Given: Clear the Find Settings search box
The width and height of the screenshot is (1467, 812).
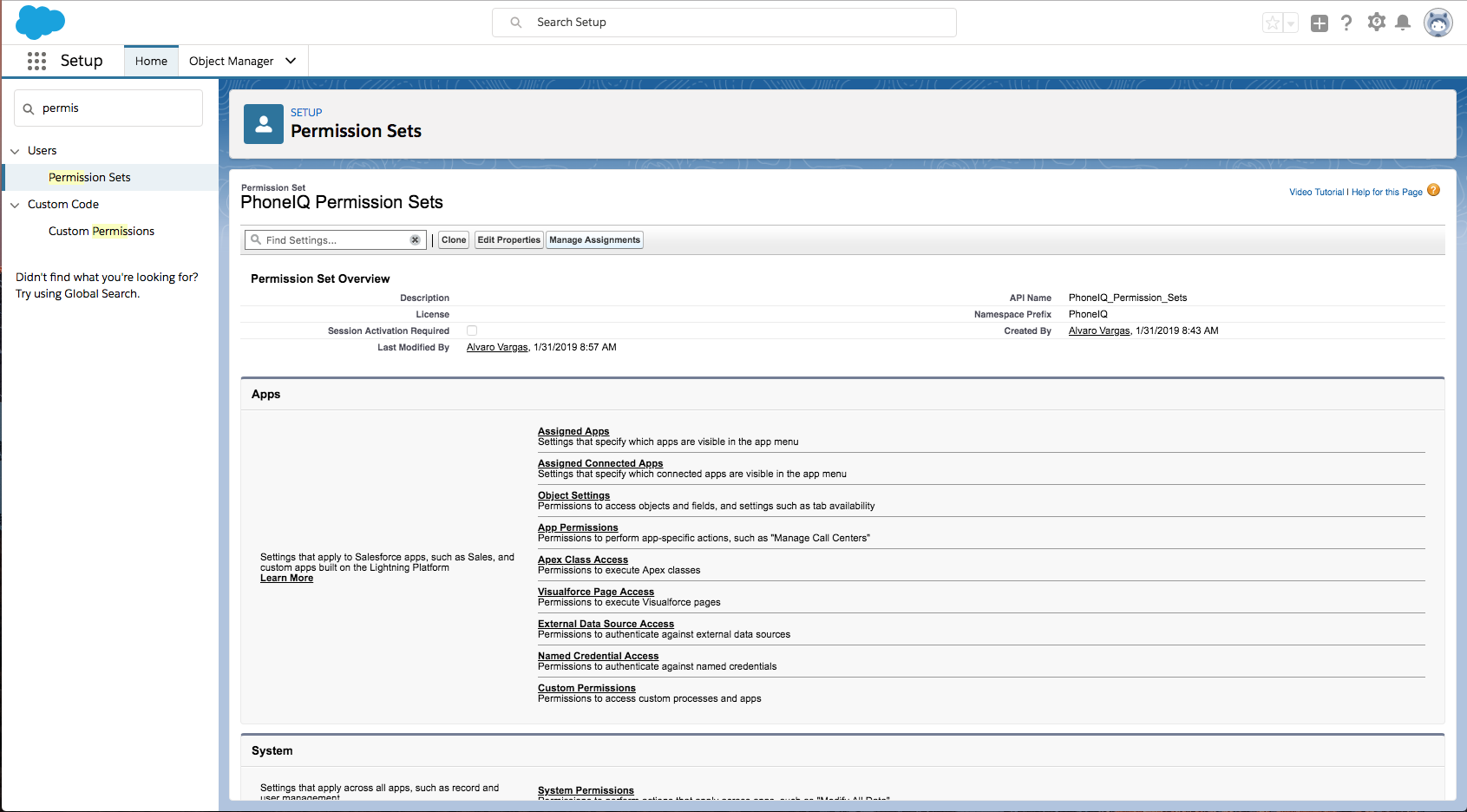Looking at the screenshot, I should (x=415, y=240).
